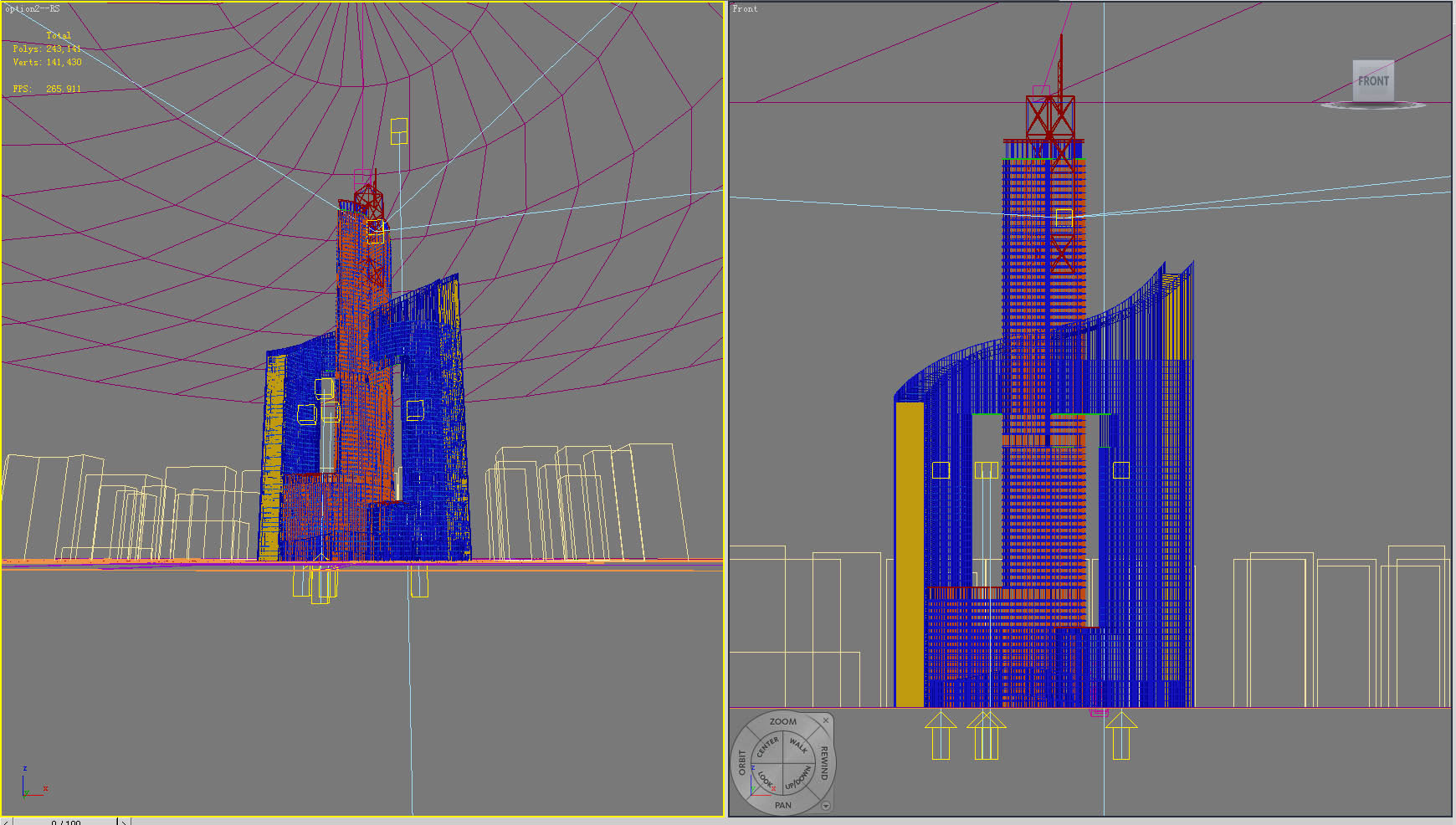Click the previous frame arrow on the timeline
Image resolution: width=1456 pixels, height=825 pixels.
point(6,822)
